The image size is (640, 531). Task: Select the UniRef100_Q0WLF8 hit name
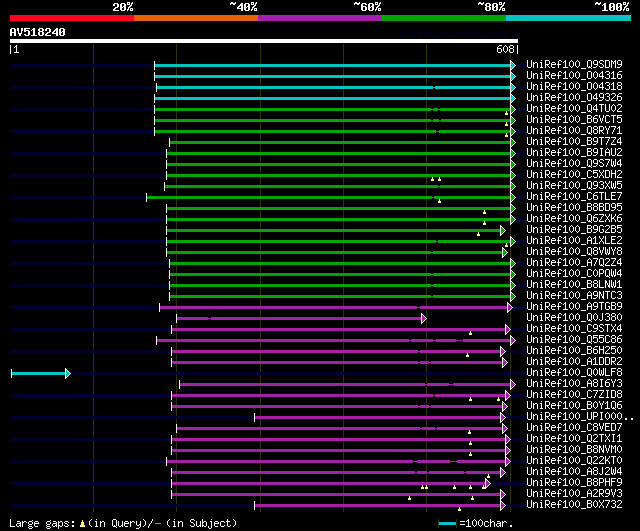(x=574, y=373)
